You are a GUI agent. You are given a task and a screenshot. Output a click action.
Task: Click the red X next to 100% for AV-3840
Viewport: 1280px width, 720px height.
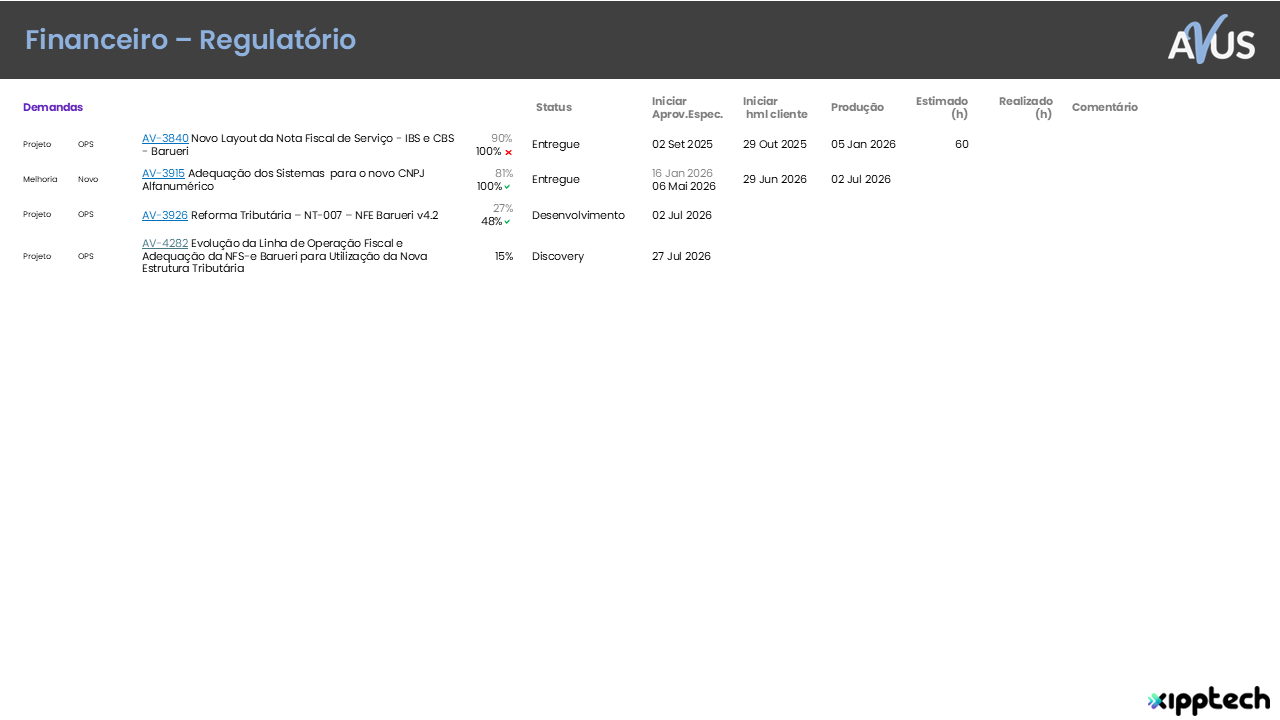coord(508,152)
